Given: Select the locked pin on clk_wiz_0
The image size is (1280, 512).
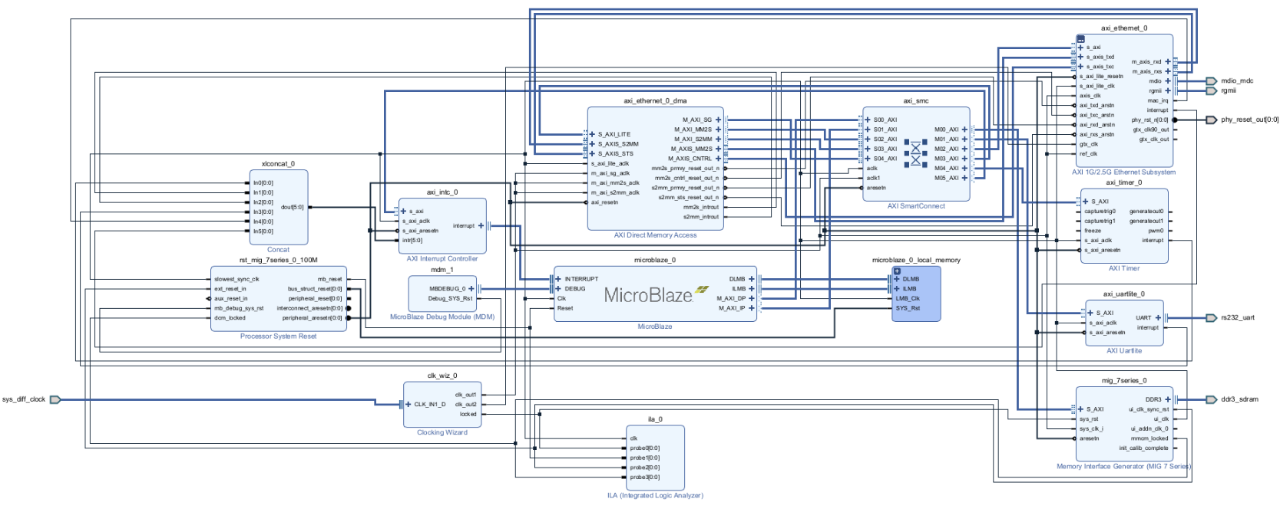Looking at the screenshot, I should pyautogui.click(x=468, y=414).
